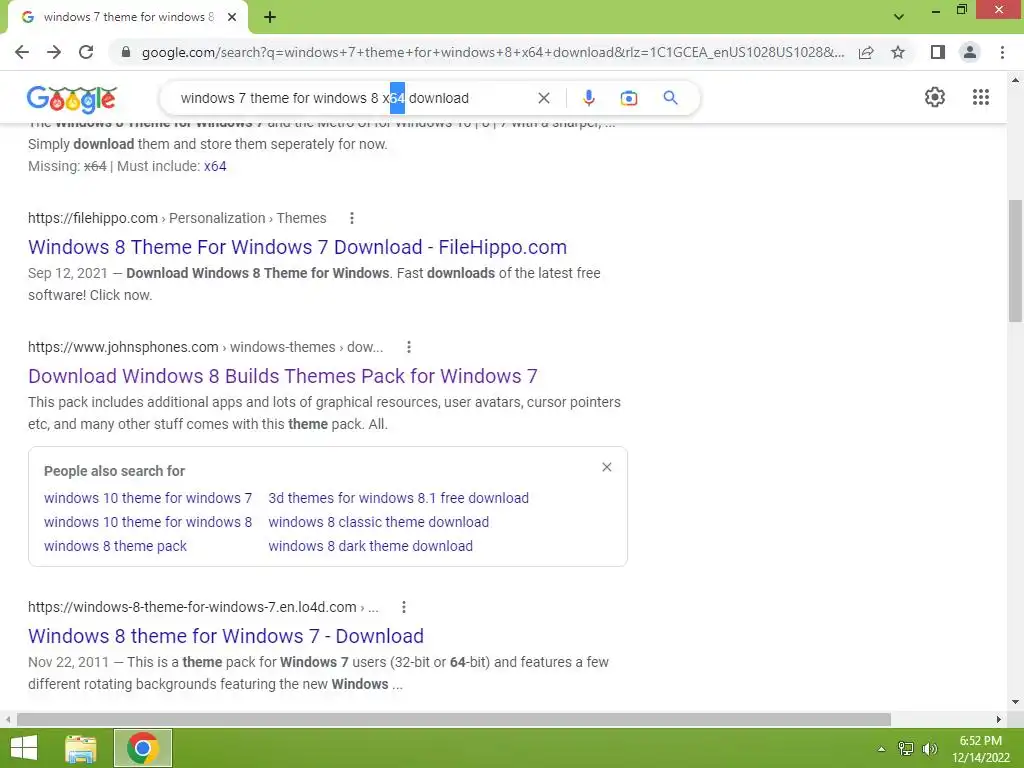Open more options for johnsphones.com result
1024x768 pixels.
[409, 347]
